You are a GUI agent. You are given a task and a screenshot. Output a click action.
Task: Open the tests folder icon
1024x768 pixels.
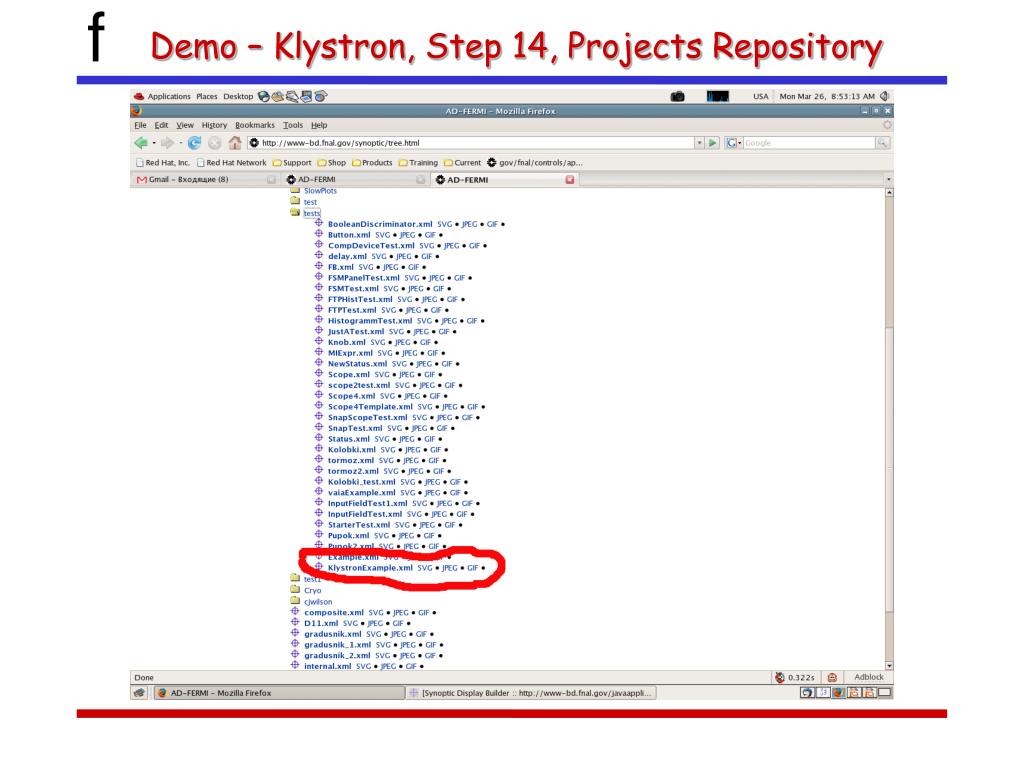295,212
